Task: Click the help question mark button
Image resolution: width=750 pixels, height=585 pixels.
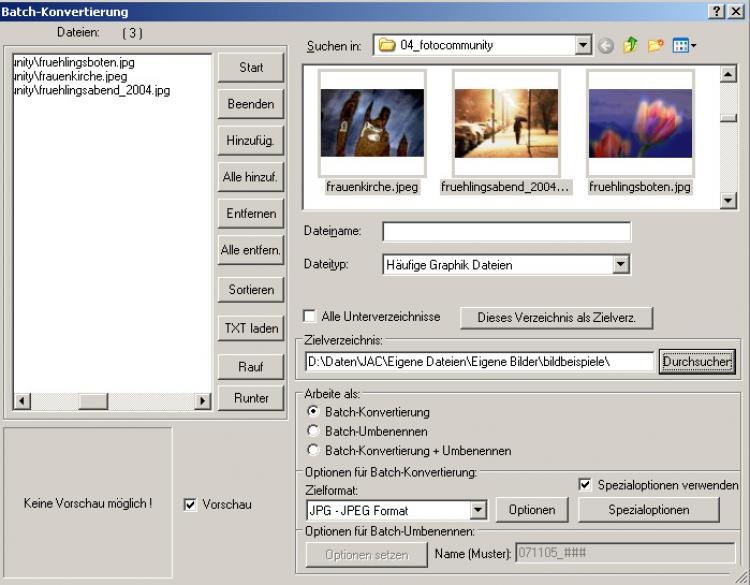Action: 717,10
